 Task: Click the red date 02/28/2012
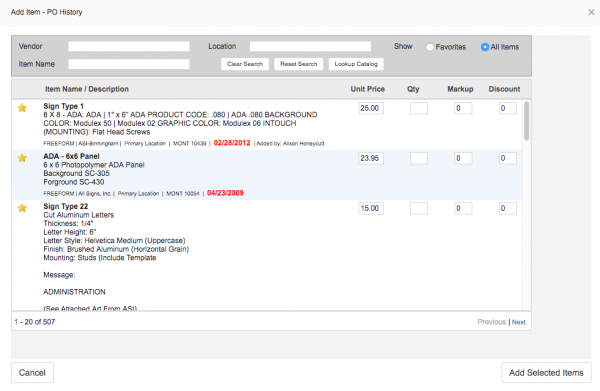click(232, 143)
